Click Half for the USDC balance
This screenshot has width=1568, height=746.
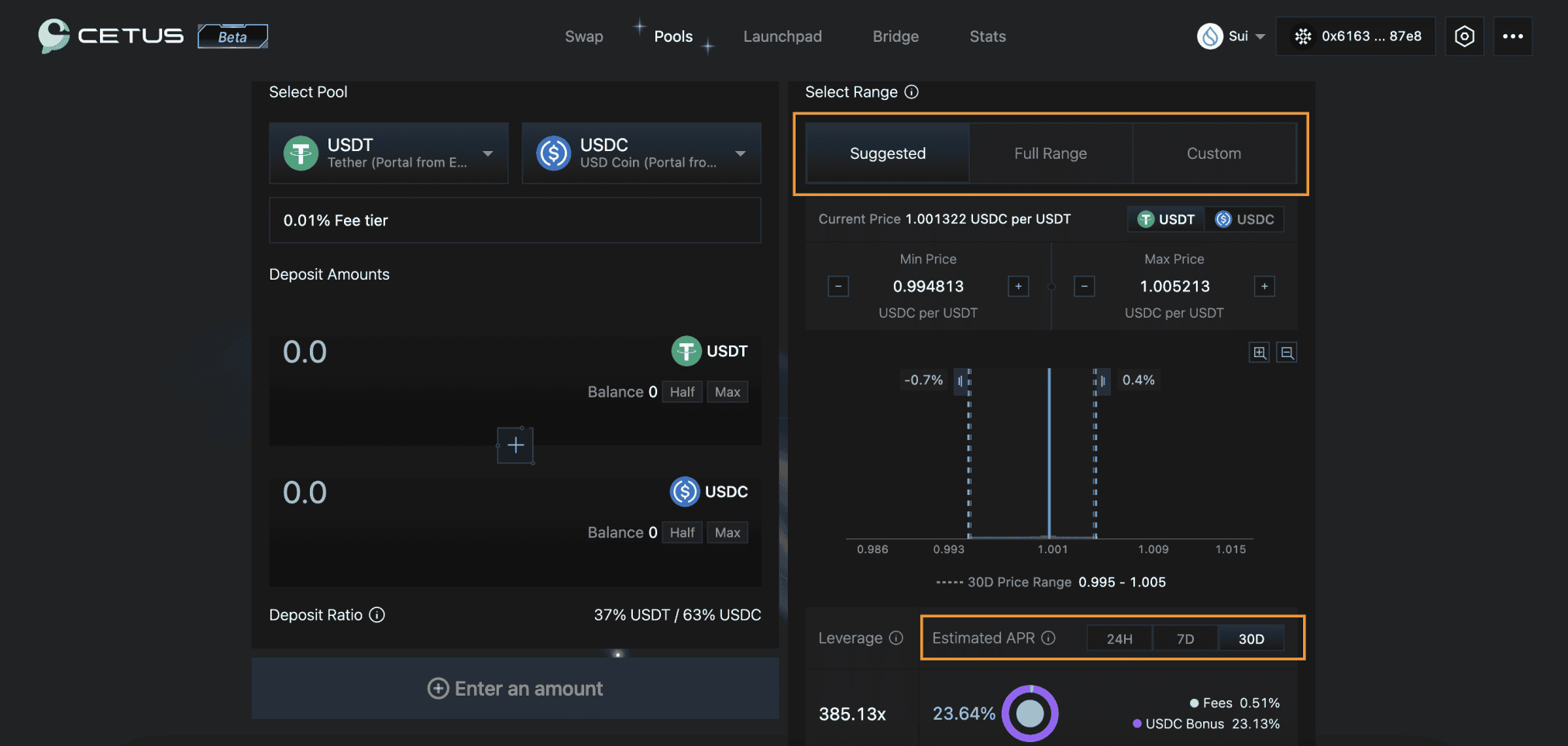pyautogui.click(x=683, y=532)
